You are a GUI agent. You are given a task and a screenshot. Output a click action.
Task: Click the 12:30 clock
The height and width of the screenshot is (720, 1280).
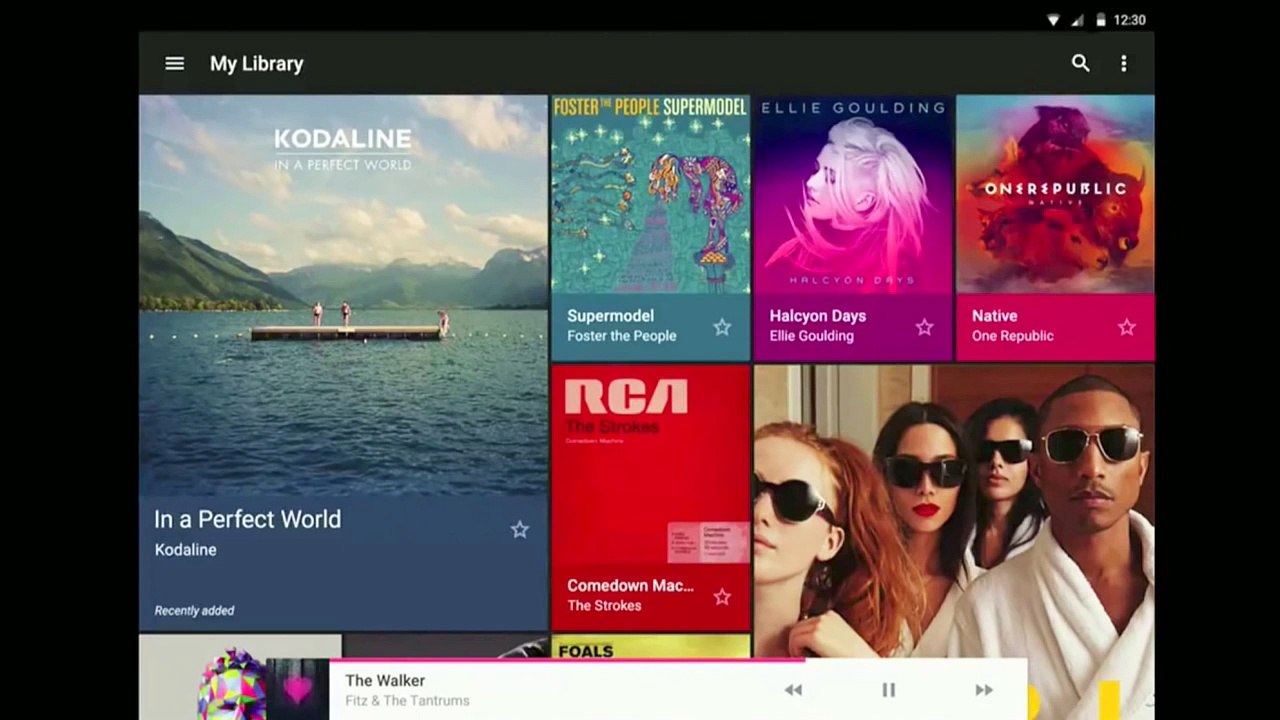pyautogui.click(x=1129, y=20)
